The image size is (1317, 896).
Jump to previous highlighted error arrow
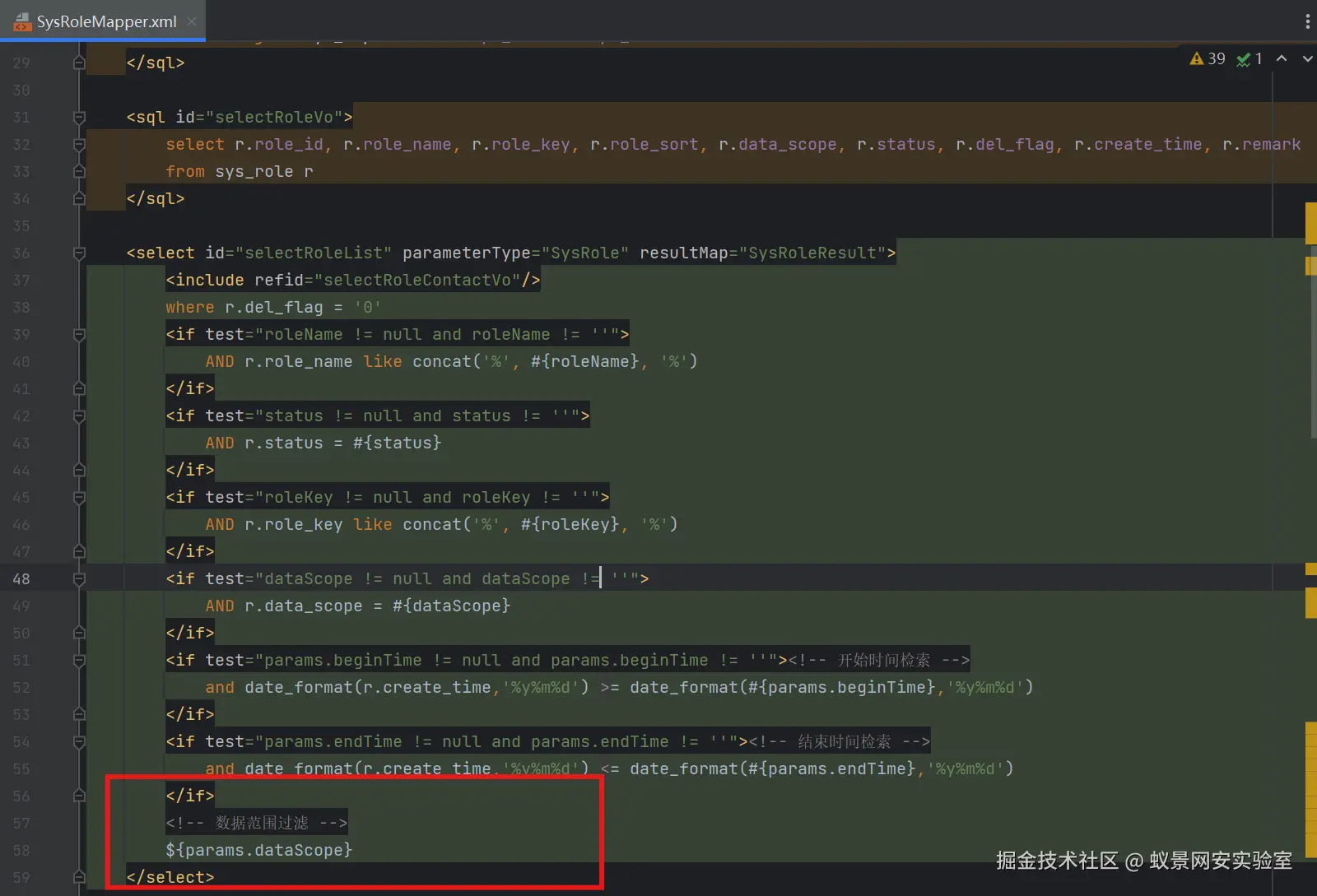1282,58
